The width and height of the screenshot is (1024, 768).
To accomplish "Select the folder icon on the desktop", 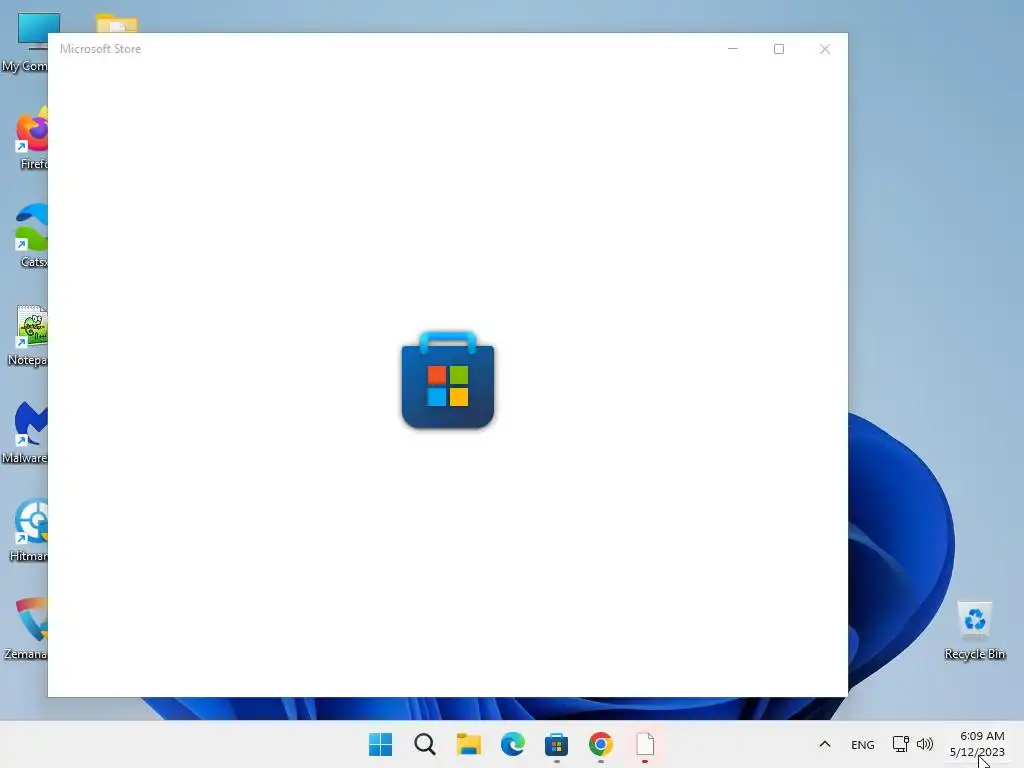I will (x=116, y=23).
